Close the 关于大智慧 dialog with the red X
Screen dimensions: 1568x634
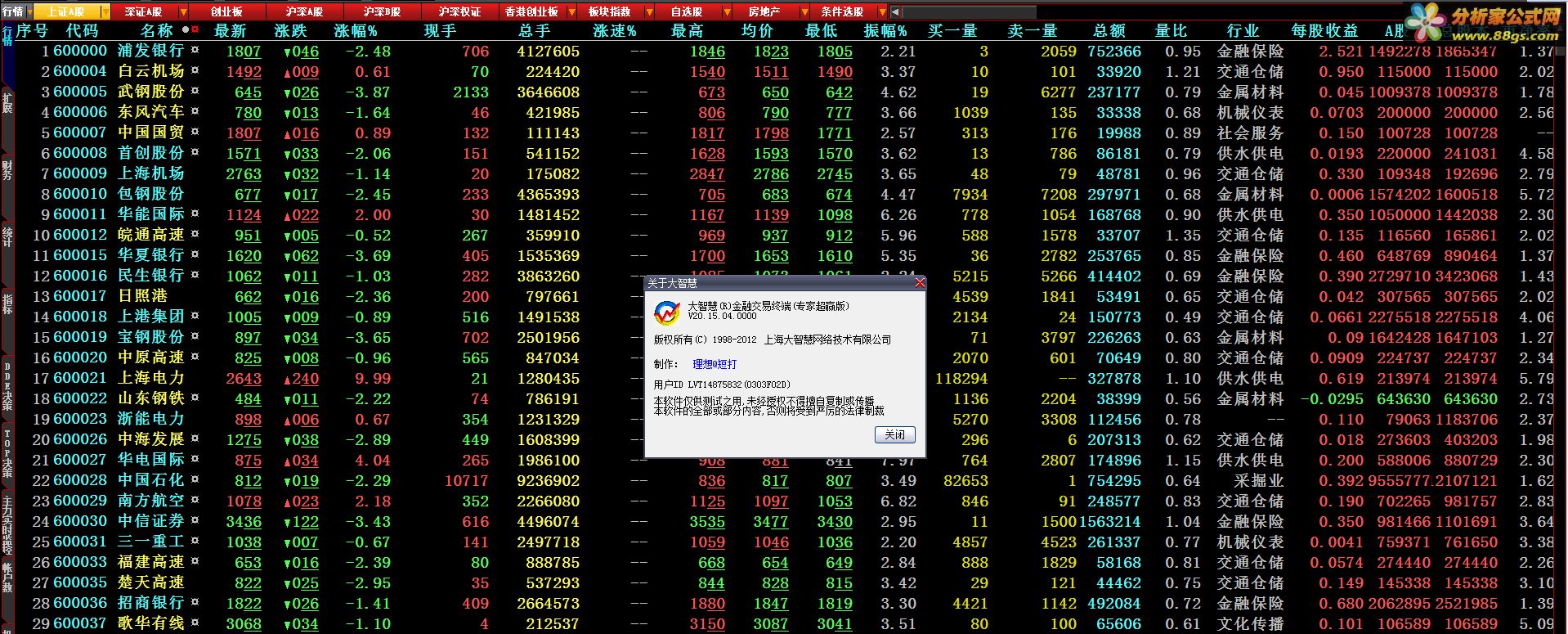point(920,283)
